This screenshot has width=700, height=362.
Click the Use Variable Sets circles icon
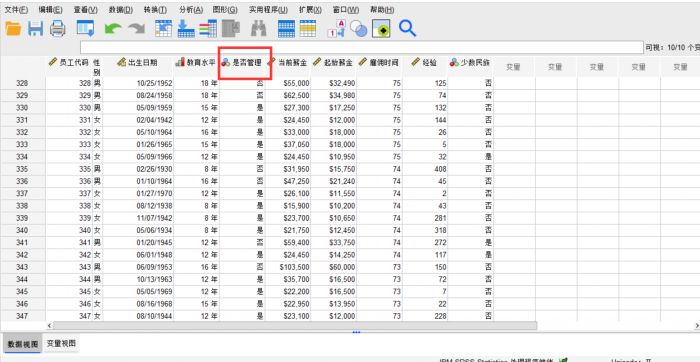click(x=358, y=29)
